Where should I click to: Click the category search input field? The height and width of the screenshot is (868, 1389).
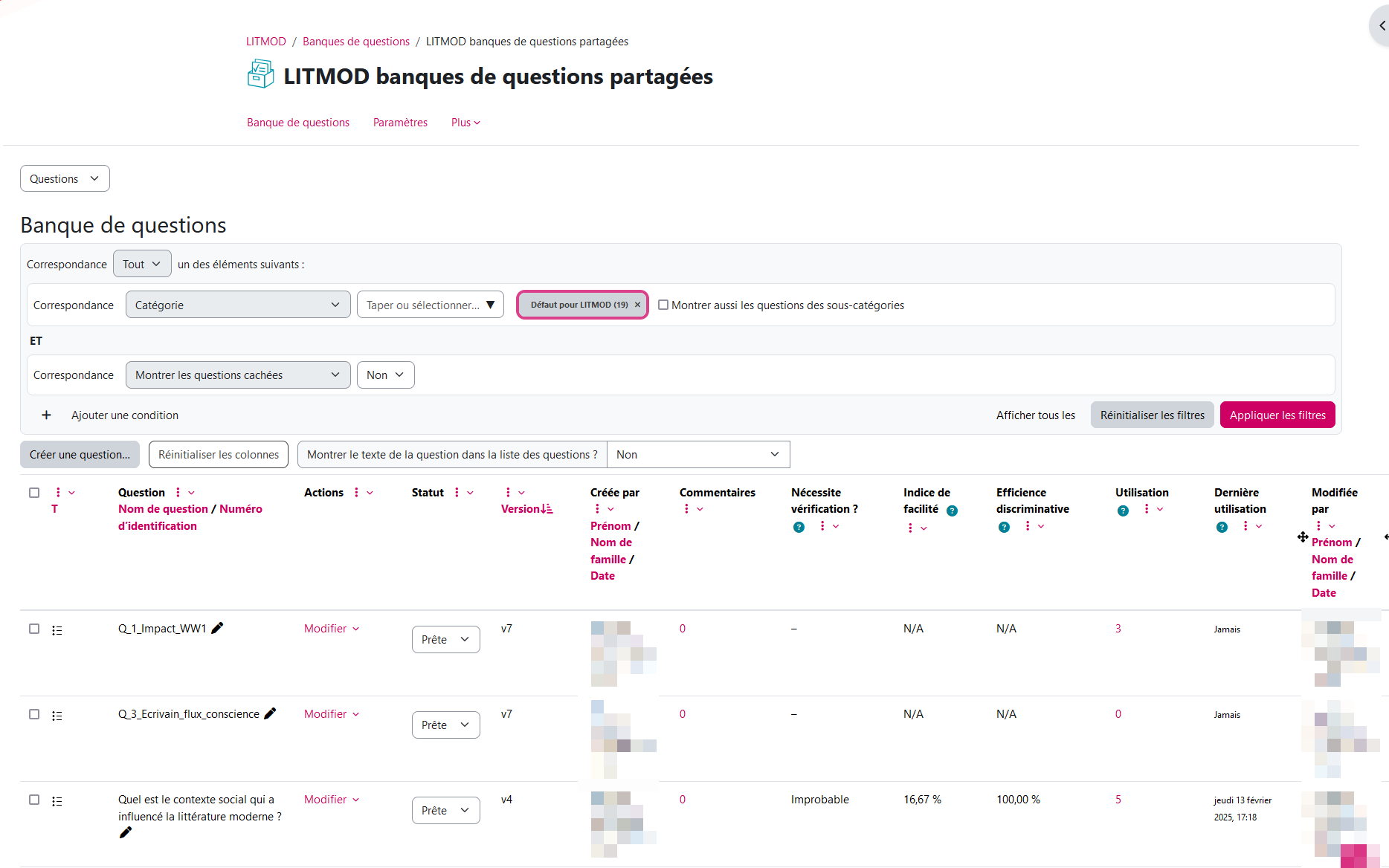tap(423, 305)
